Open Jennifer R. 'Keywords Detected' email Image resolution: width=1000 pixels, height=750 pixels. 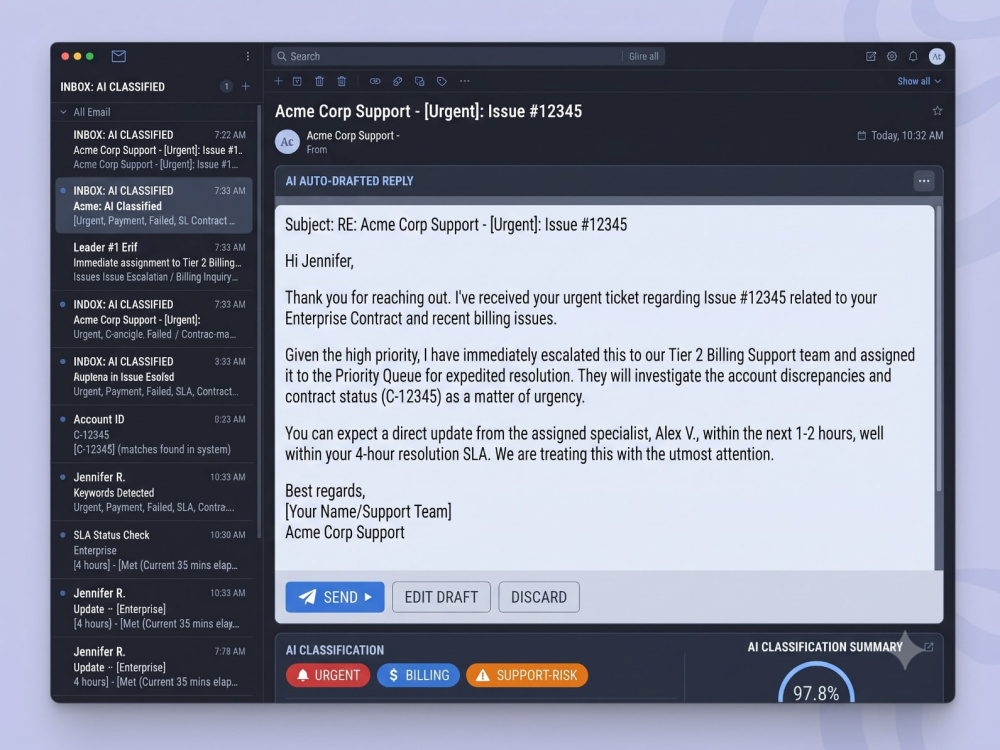[153, 492]
